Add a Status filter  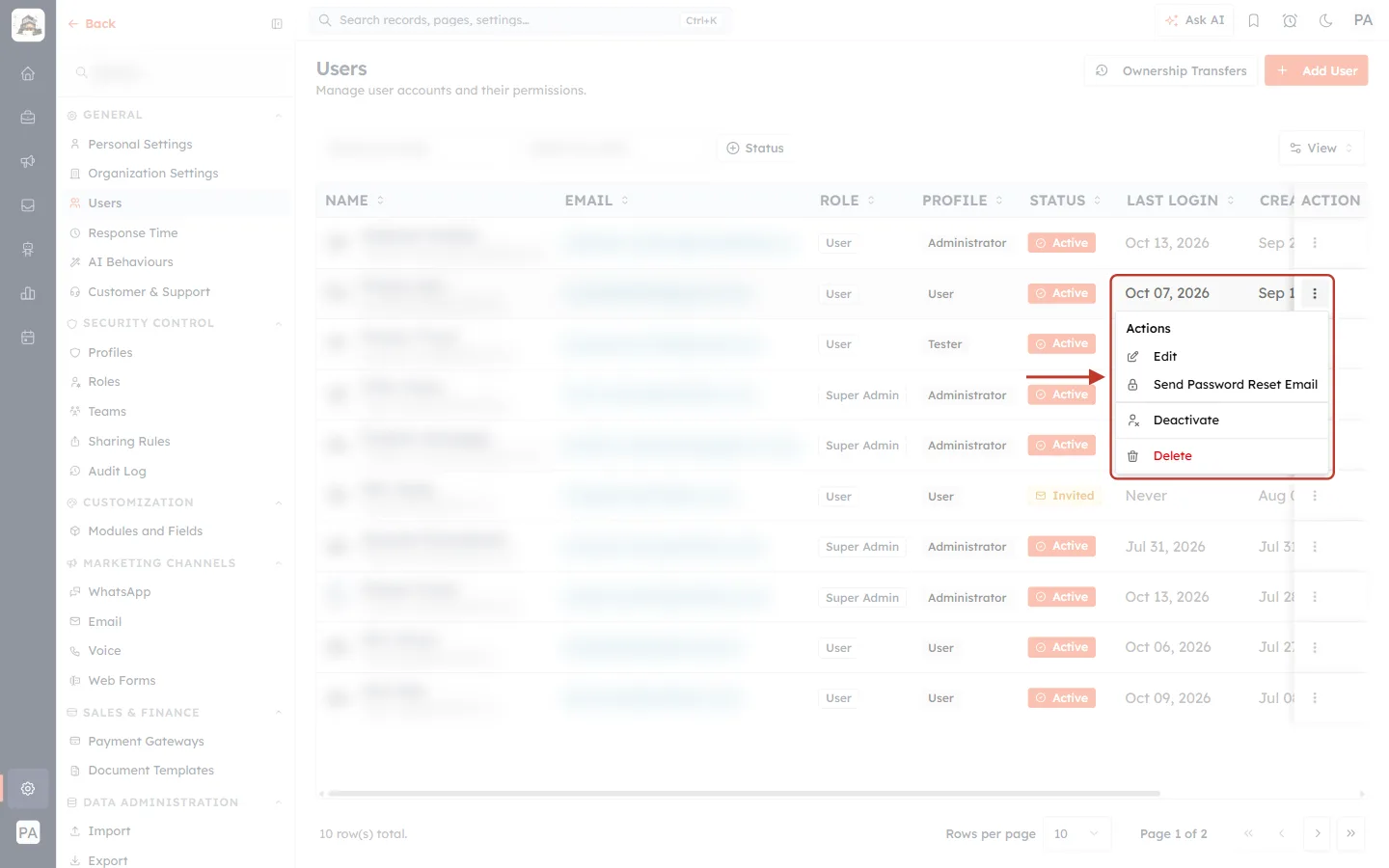point(754,149)
